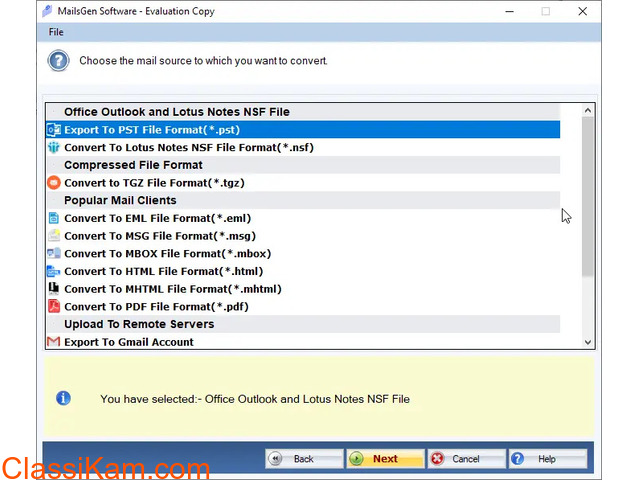Click the MSG file format icon

pos(54,236)
